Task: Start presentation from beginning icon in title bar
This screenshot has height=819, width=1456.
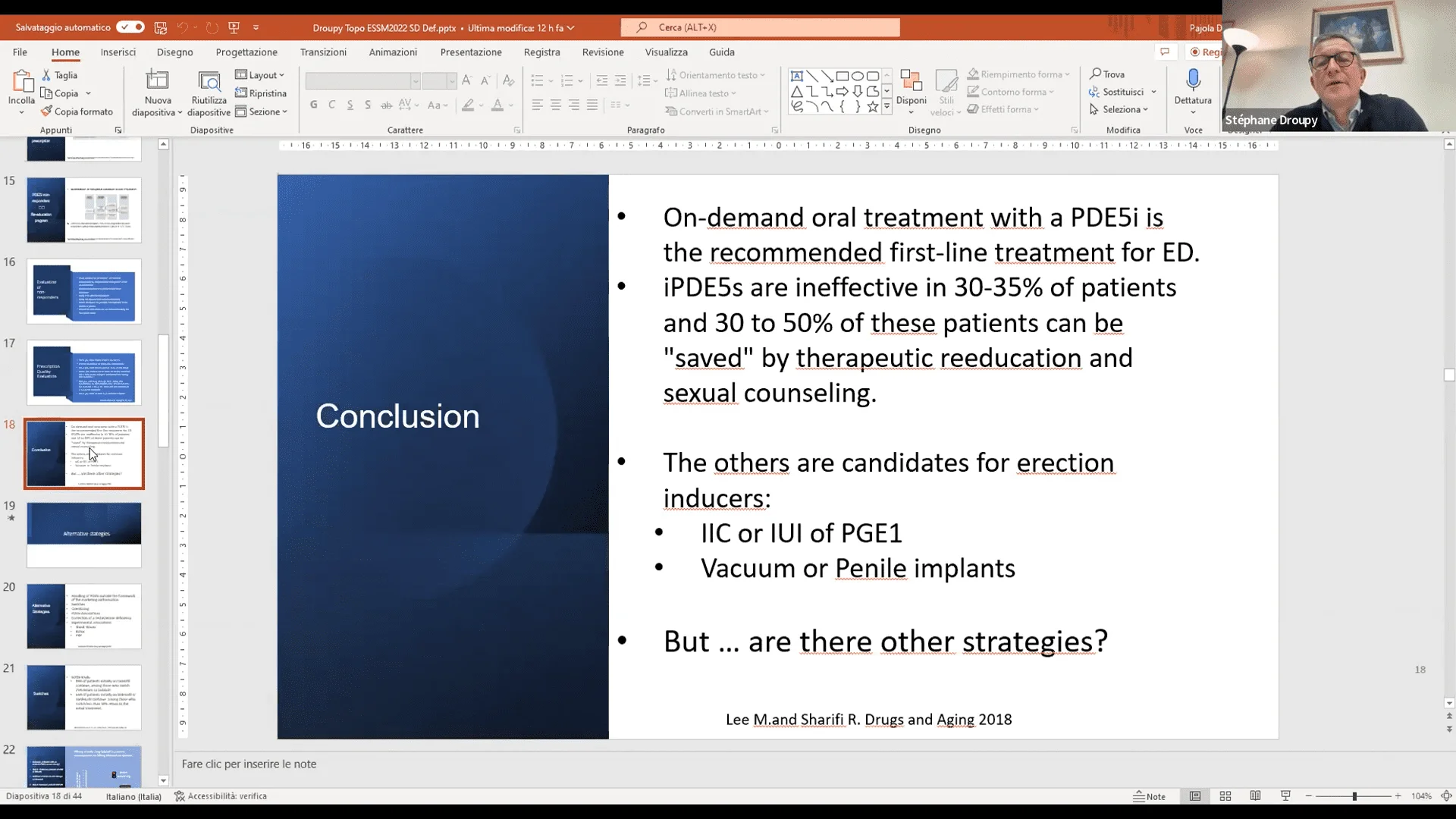Action: click(x=234, y=27)
